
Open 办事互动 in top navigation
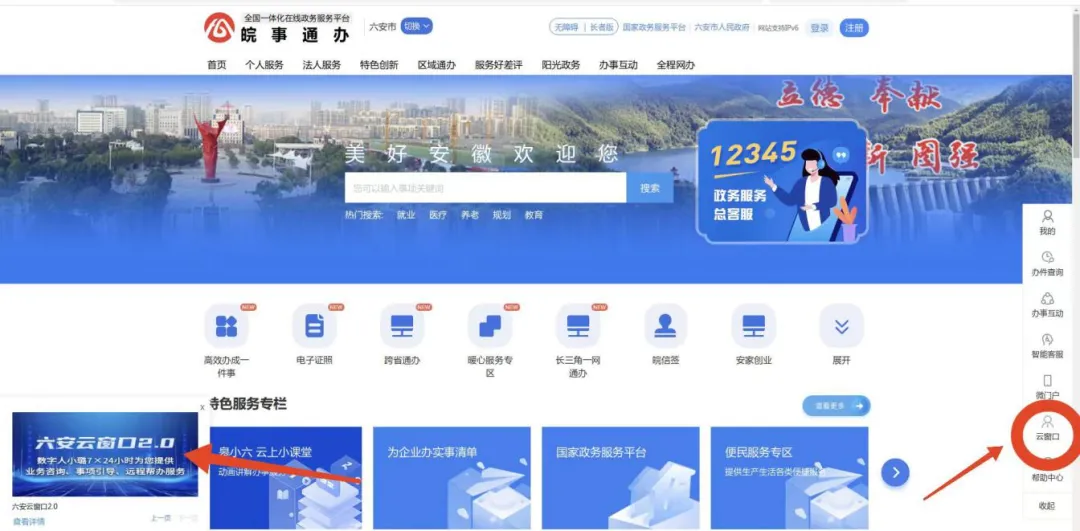click(x=618, y=65)
